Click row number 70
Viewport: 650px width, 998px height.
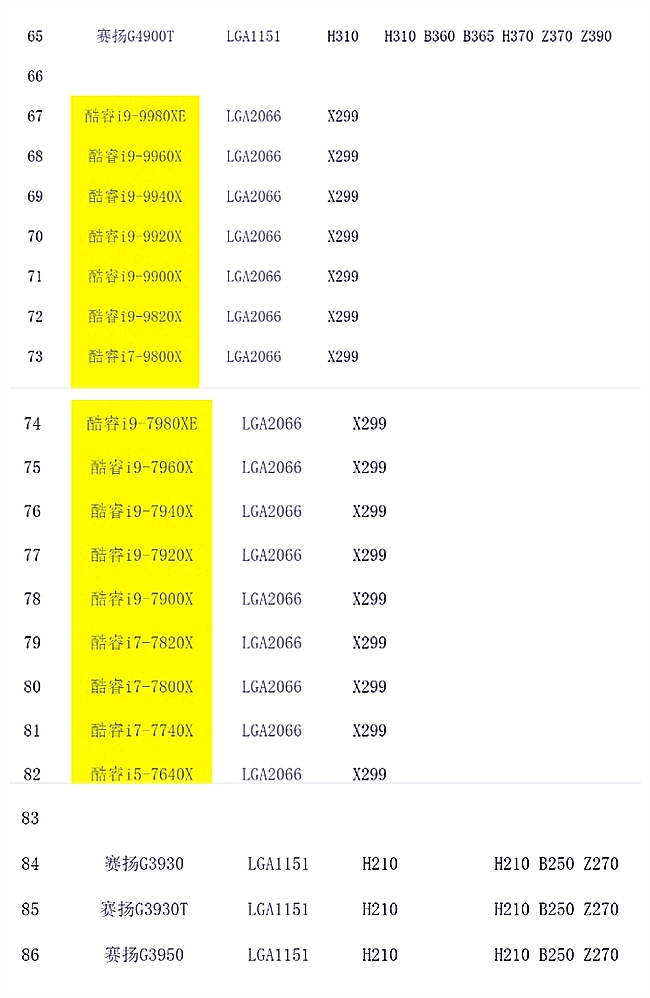coord(35,236)
